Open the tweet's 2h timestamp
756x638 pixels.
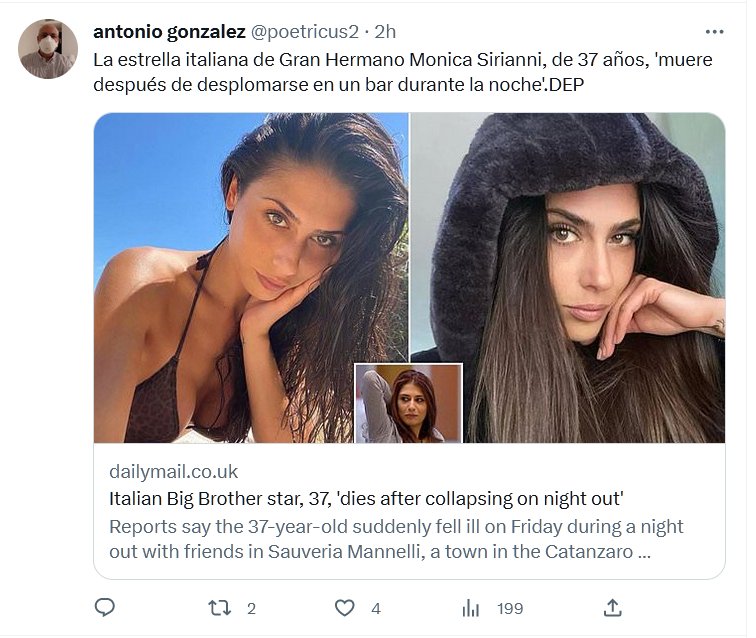coord(386,31)
